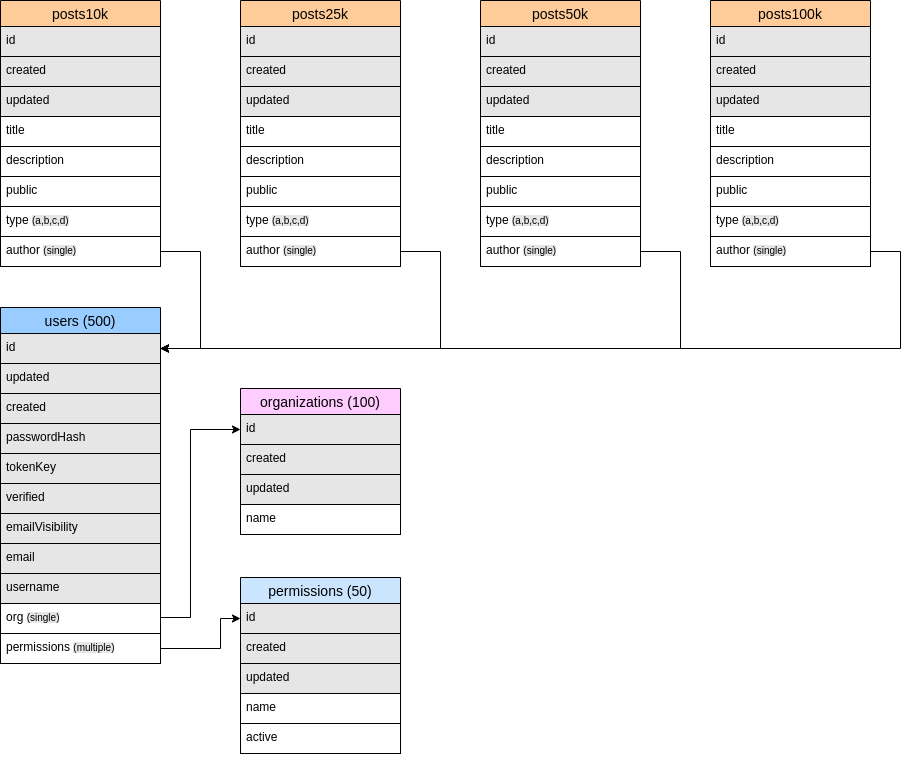Click the permissions (50) table header

(321, 591)
